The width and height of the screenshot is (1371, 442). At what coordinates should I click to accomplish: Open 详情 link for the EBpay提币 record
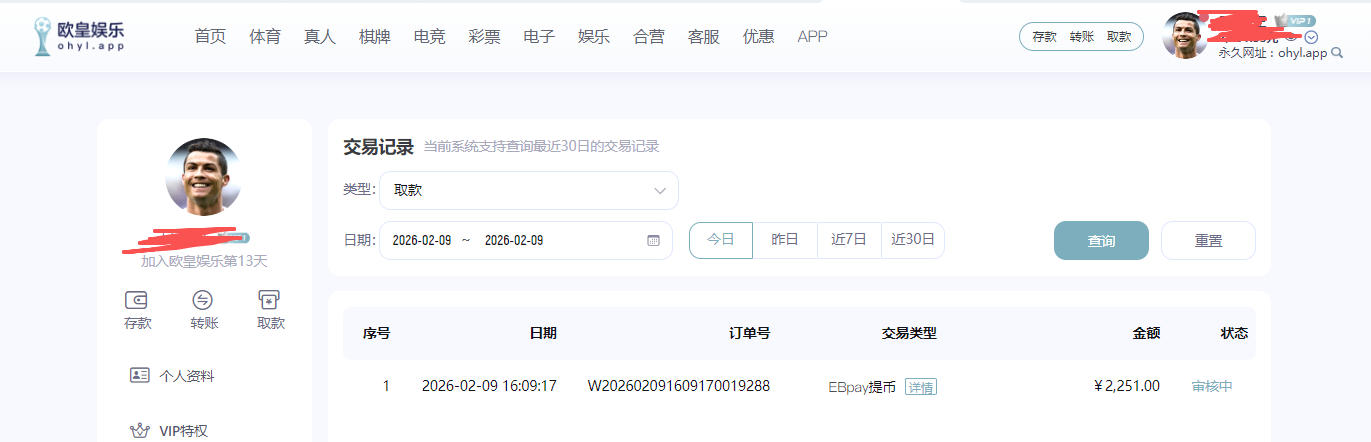(921, 387)
